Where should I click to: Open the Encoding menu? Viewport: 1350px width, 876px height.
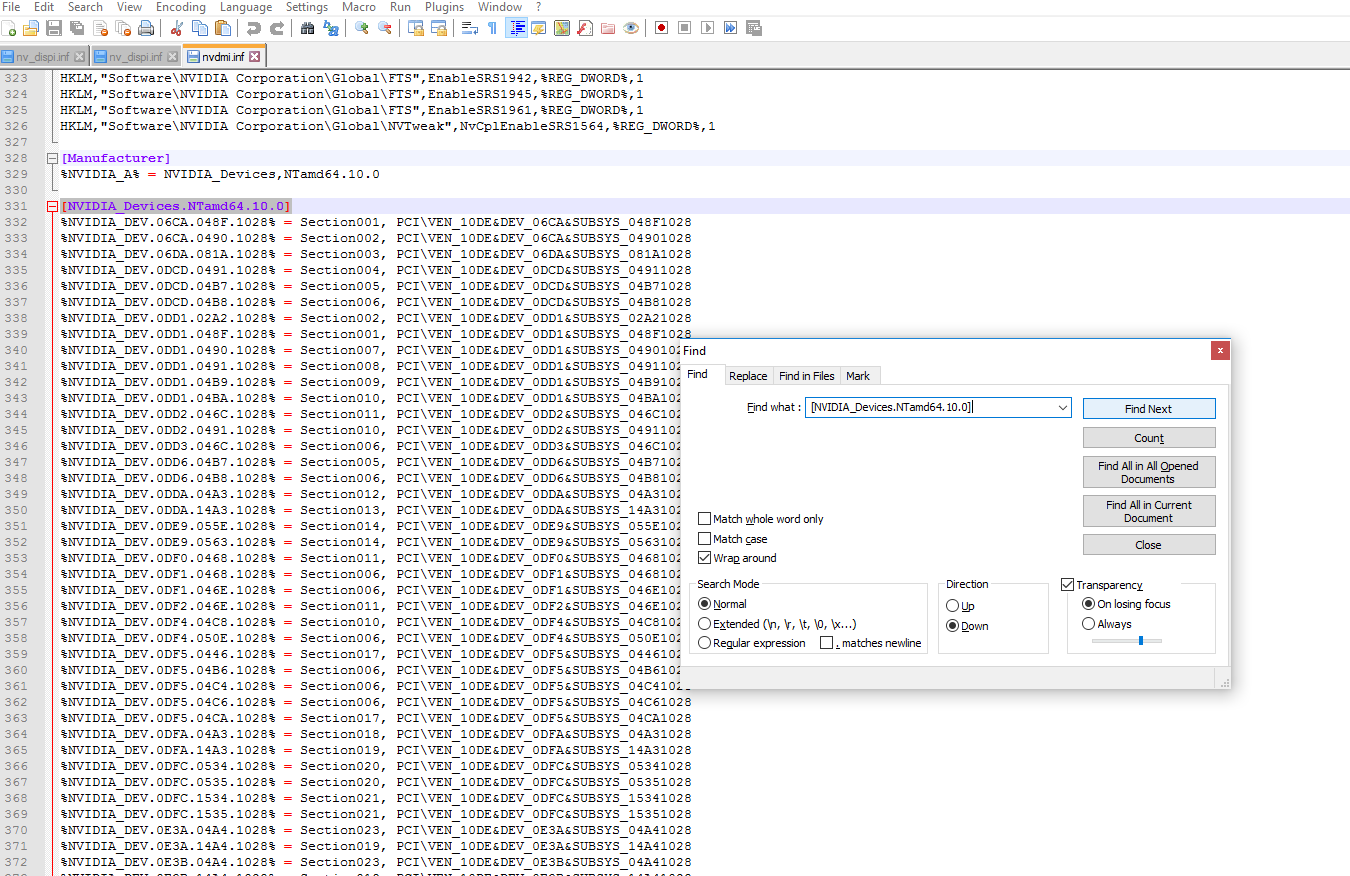tap(180, 7)
